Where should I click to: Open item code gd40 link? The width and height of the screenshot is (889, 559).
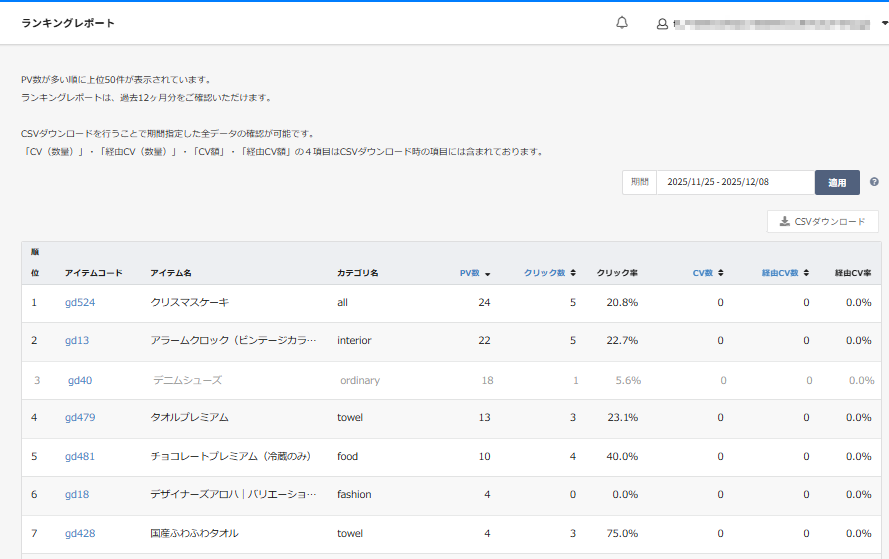coord(80,380)
